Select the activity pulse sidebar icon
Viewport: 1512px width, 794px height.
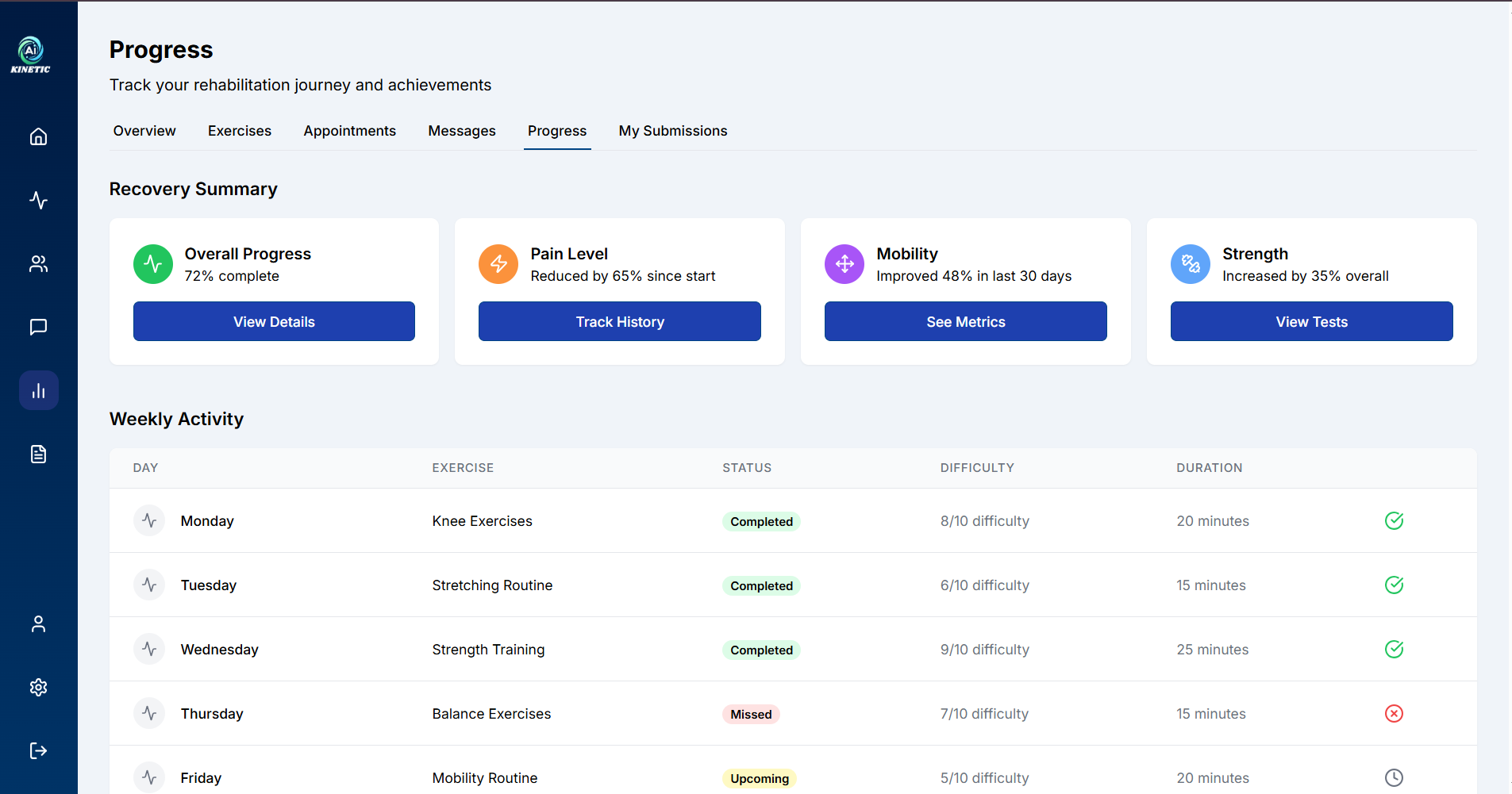pyautogui.click(x=38, y=200)
